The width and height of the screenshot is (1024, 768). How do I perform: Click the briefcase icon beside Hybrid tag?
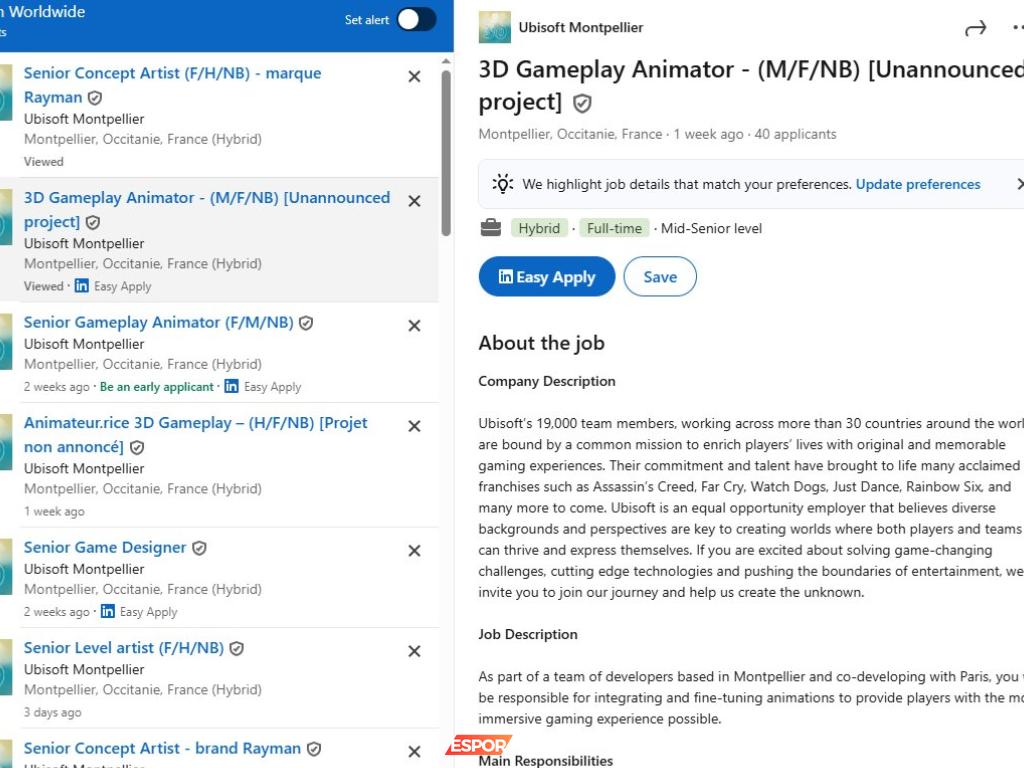[x=491, y=228]
